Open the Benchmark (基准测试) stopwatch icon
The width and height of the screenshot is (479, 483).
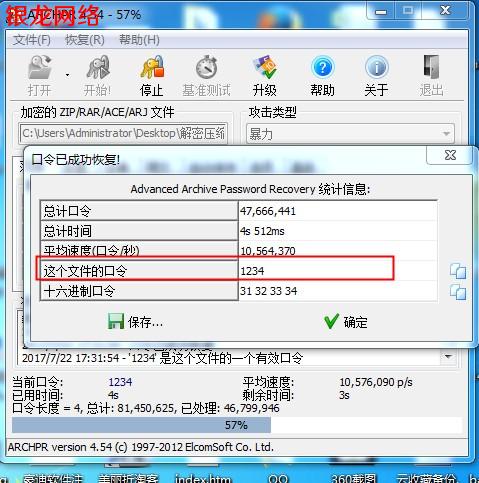tap(206, 67)
